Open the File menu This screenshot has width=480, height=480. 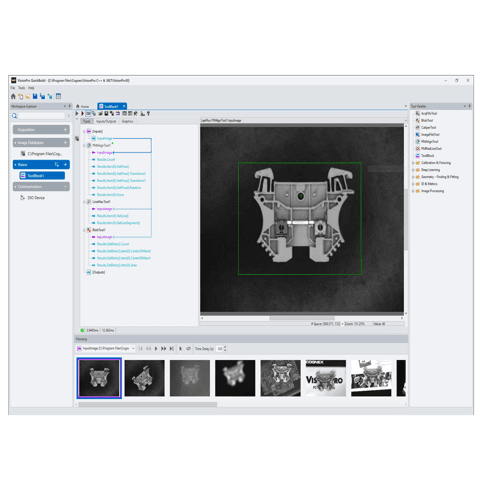pos(13,88)
